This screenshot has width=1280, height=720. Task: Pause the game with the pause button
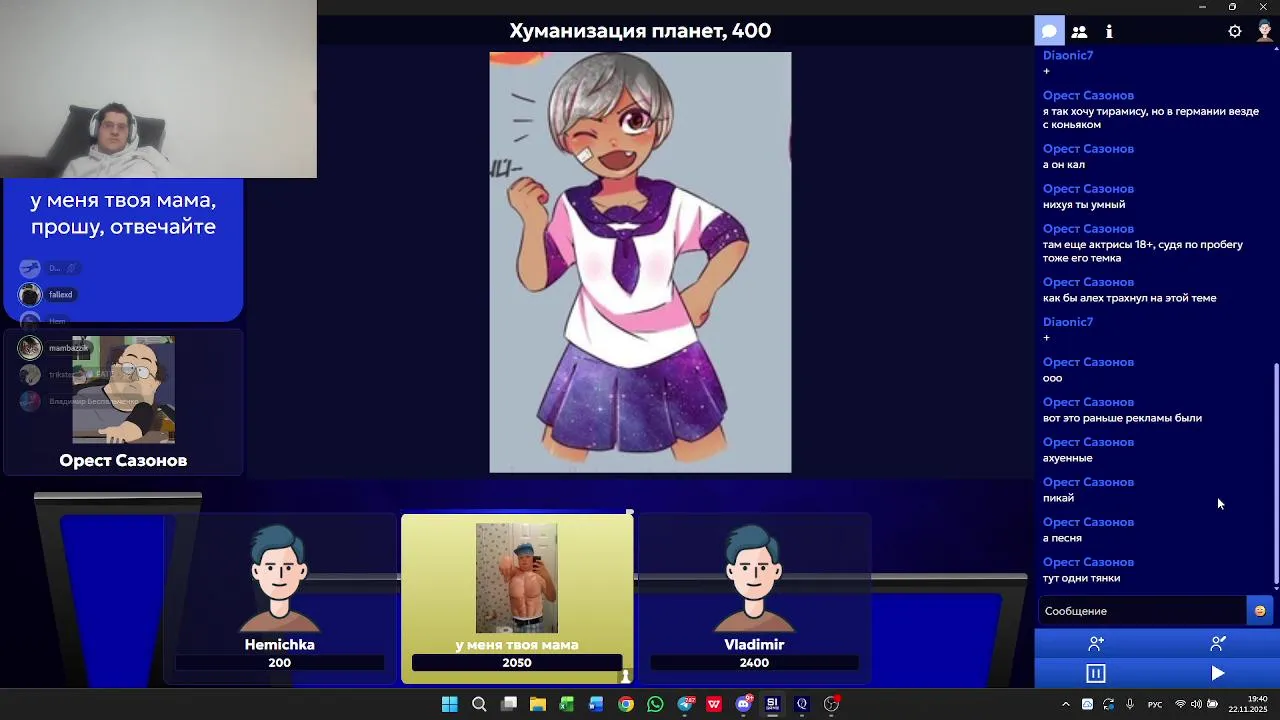1096,673
